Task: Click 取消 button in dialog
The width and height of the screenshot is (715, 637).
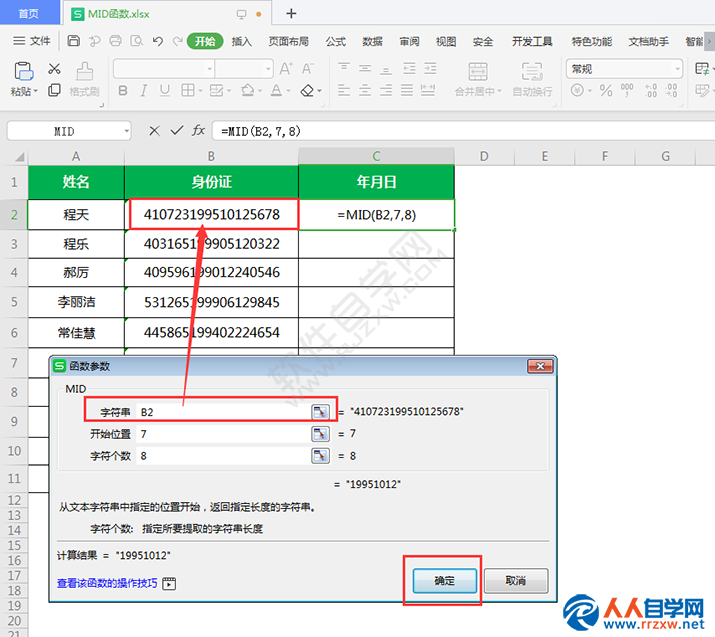Action: (x=516, y=580)
